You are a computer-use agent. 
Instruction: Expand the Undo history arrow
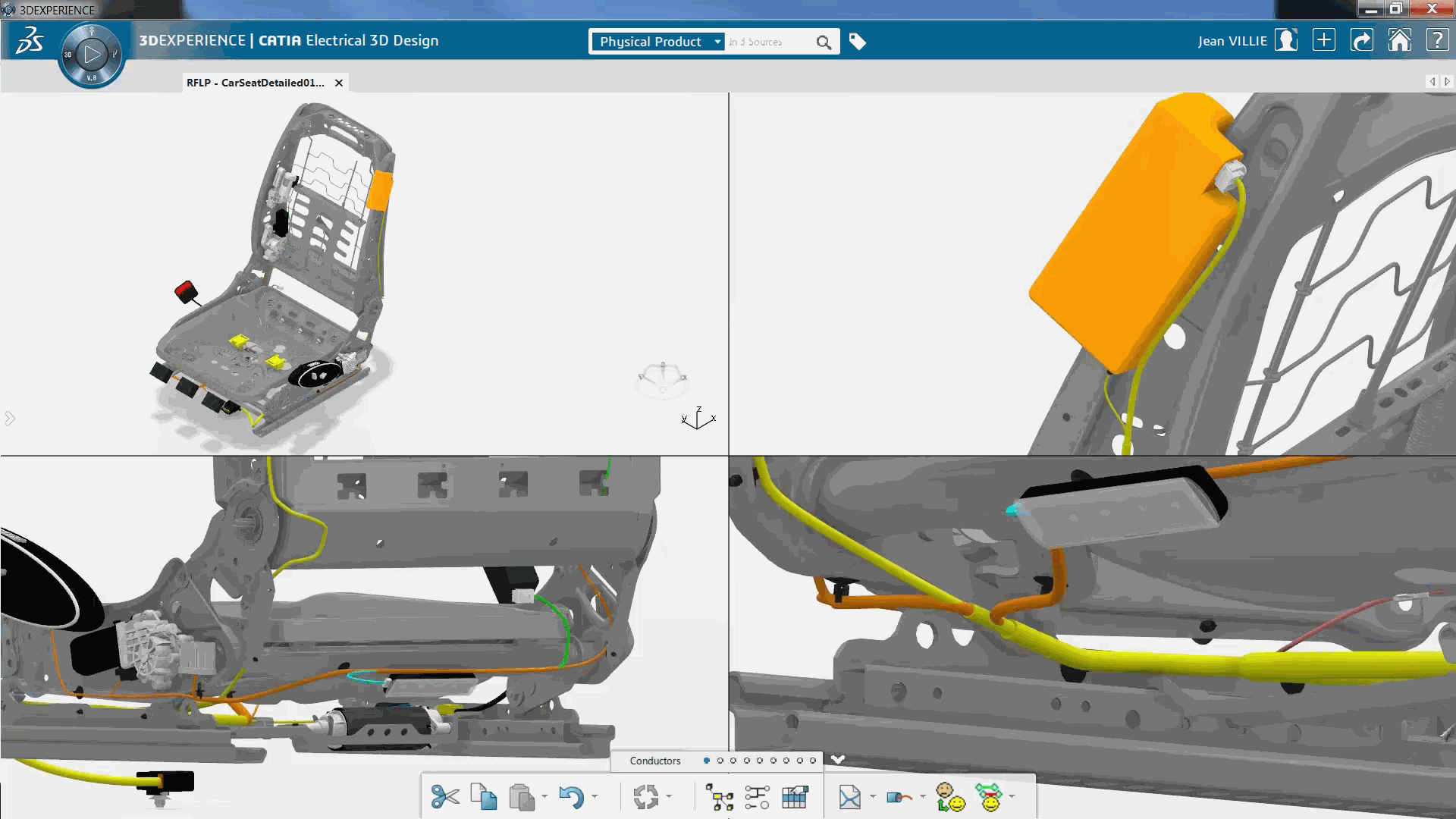pos(595,797)
